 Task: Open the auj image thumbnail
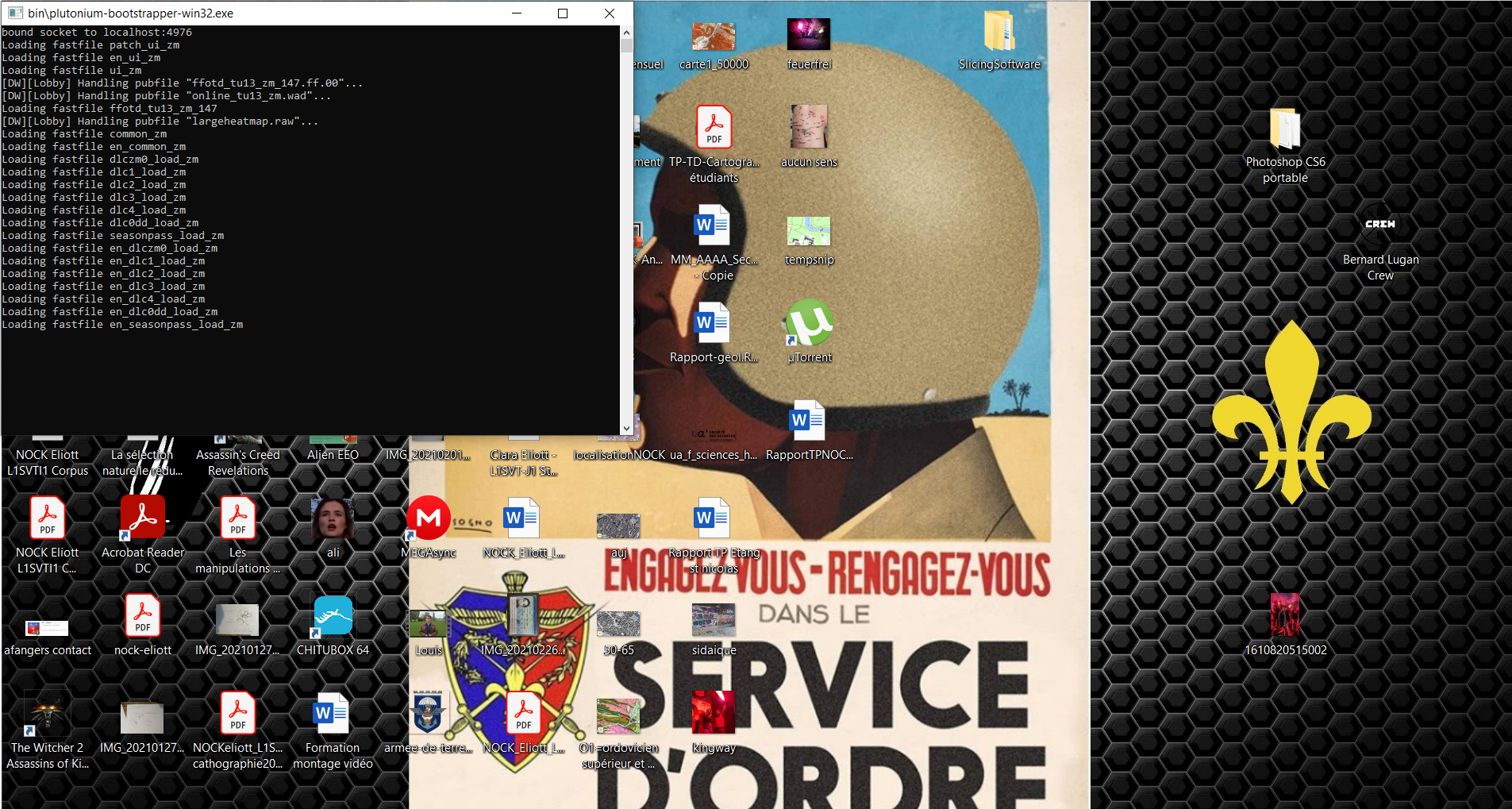618,526
